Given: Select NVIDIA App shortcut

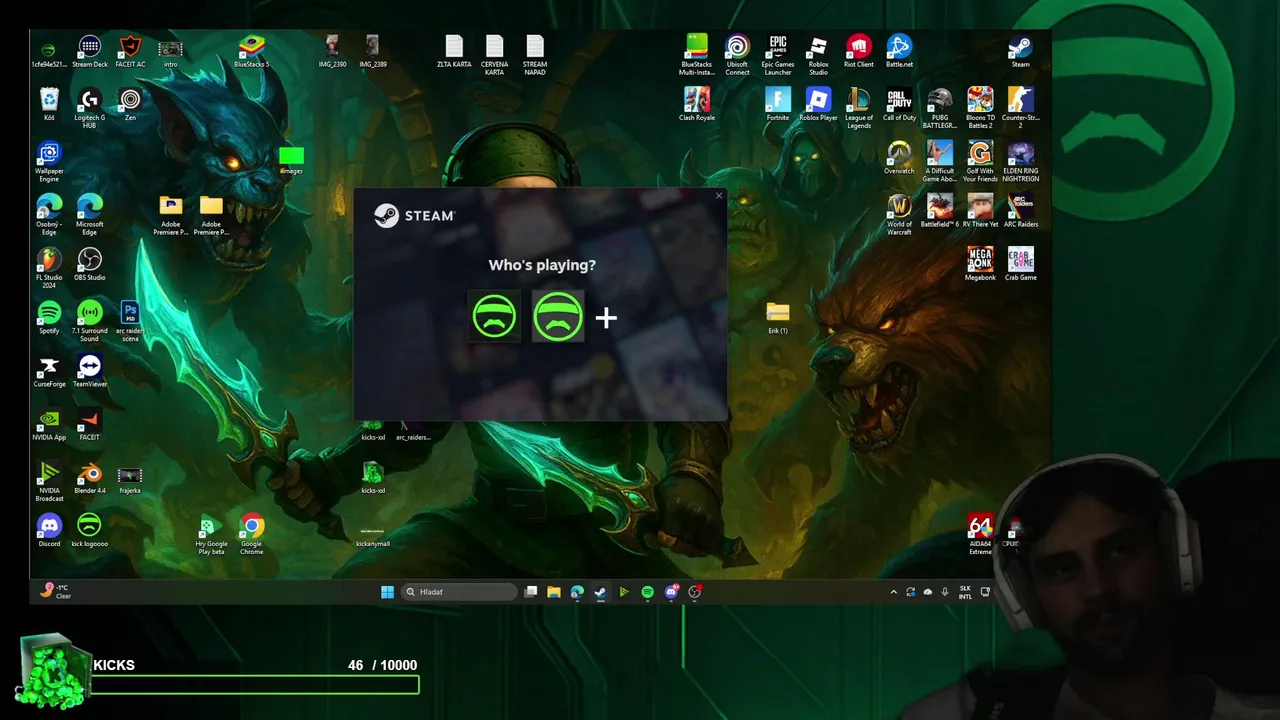Looking at the screenshot, I should click(49, 424).
